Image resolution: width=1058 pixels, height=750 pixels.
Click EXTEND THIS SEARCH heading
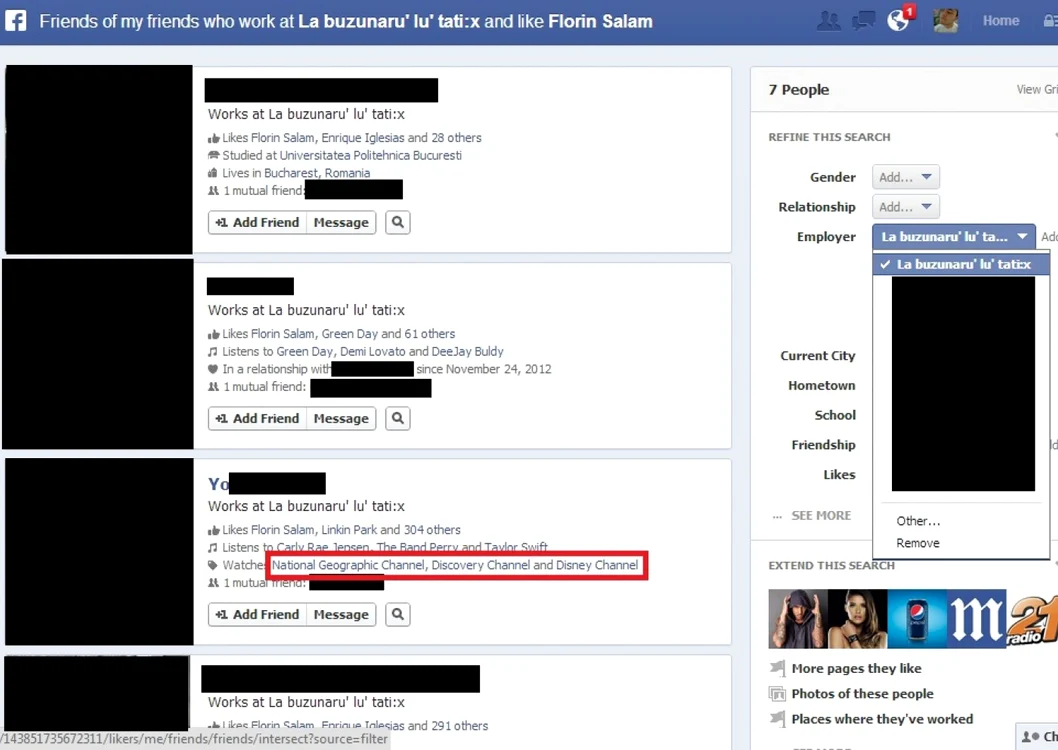[x=831, y=565]
